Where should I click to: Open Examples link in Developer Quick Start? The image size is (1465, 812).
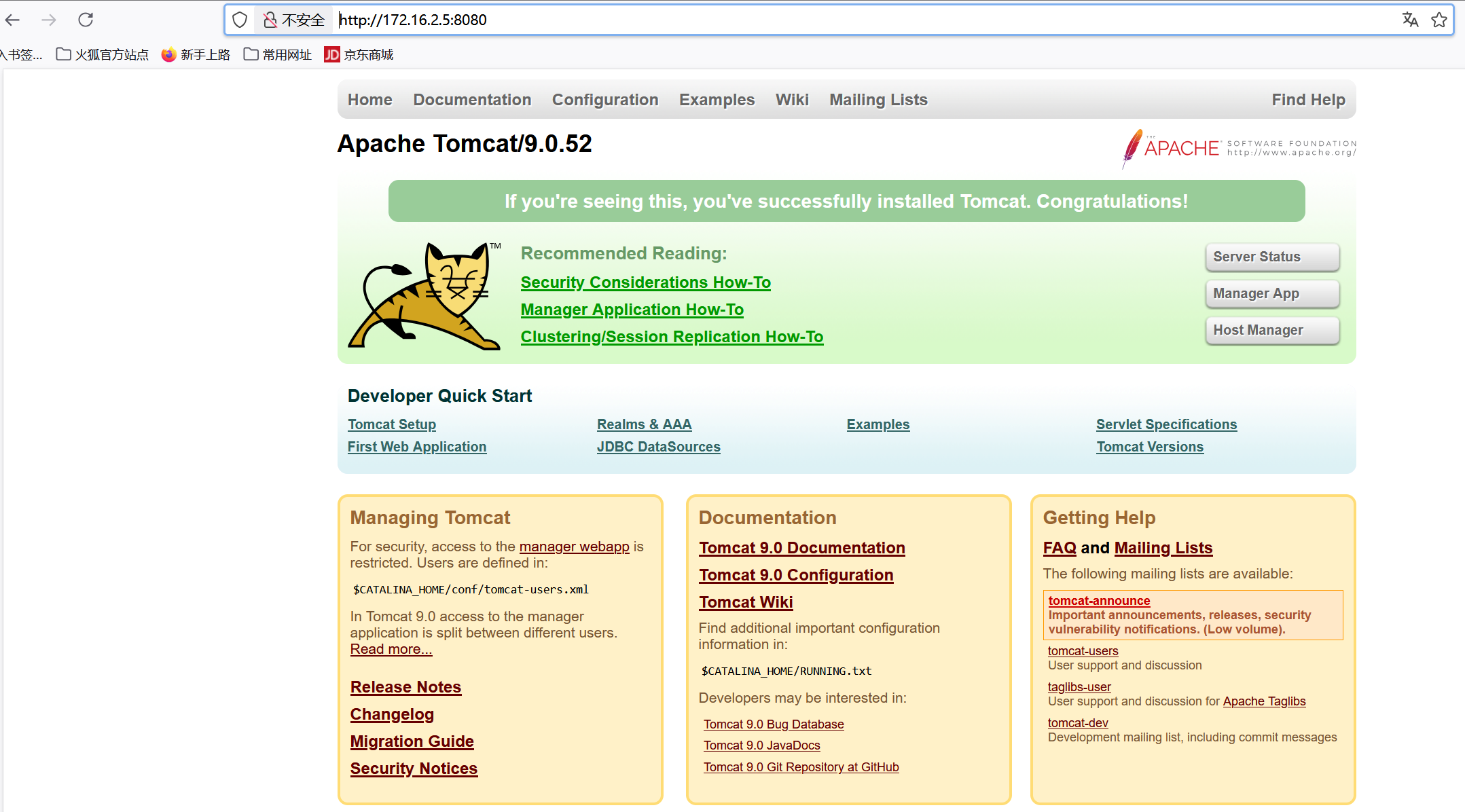coord(878,424)
